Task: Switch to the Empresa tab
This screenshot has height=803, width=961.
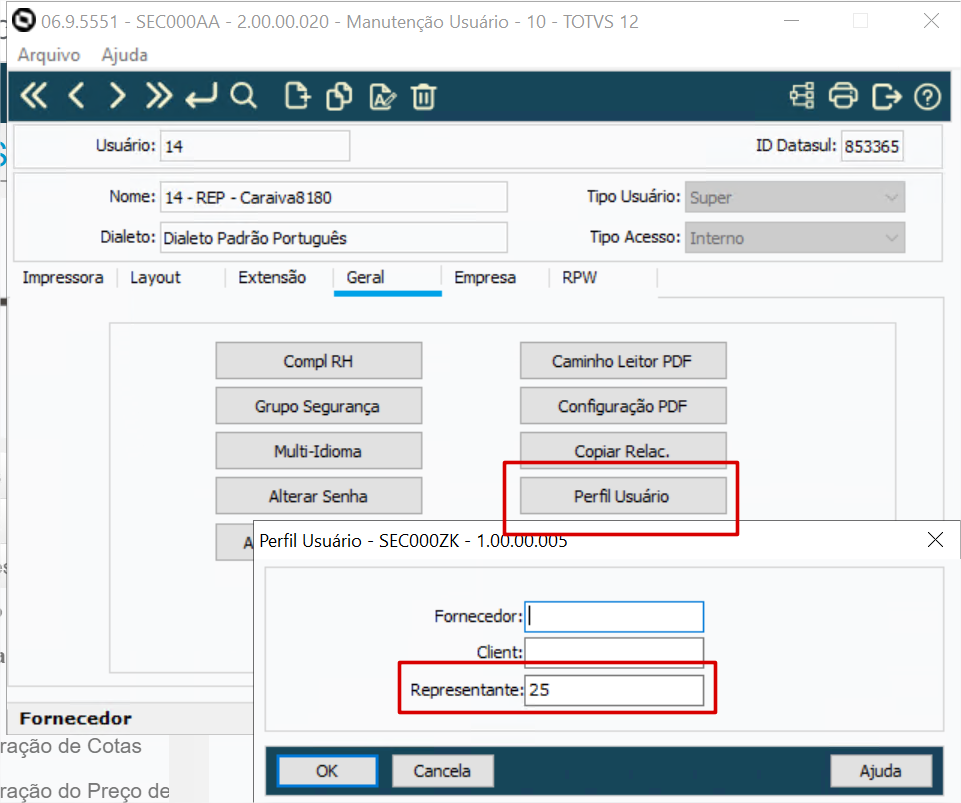Action: 485,278
